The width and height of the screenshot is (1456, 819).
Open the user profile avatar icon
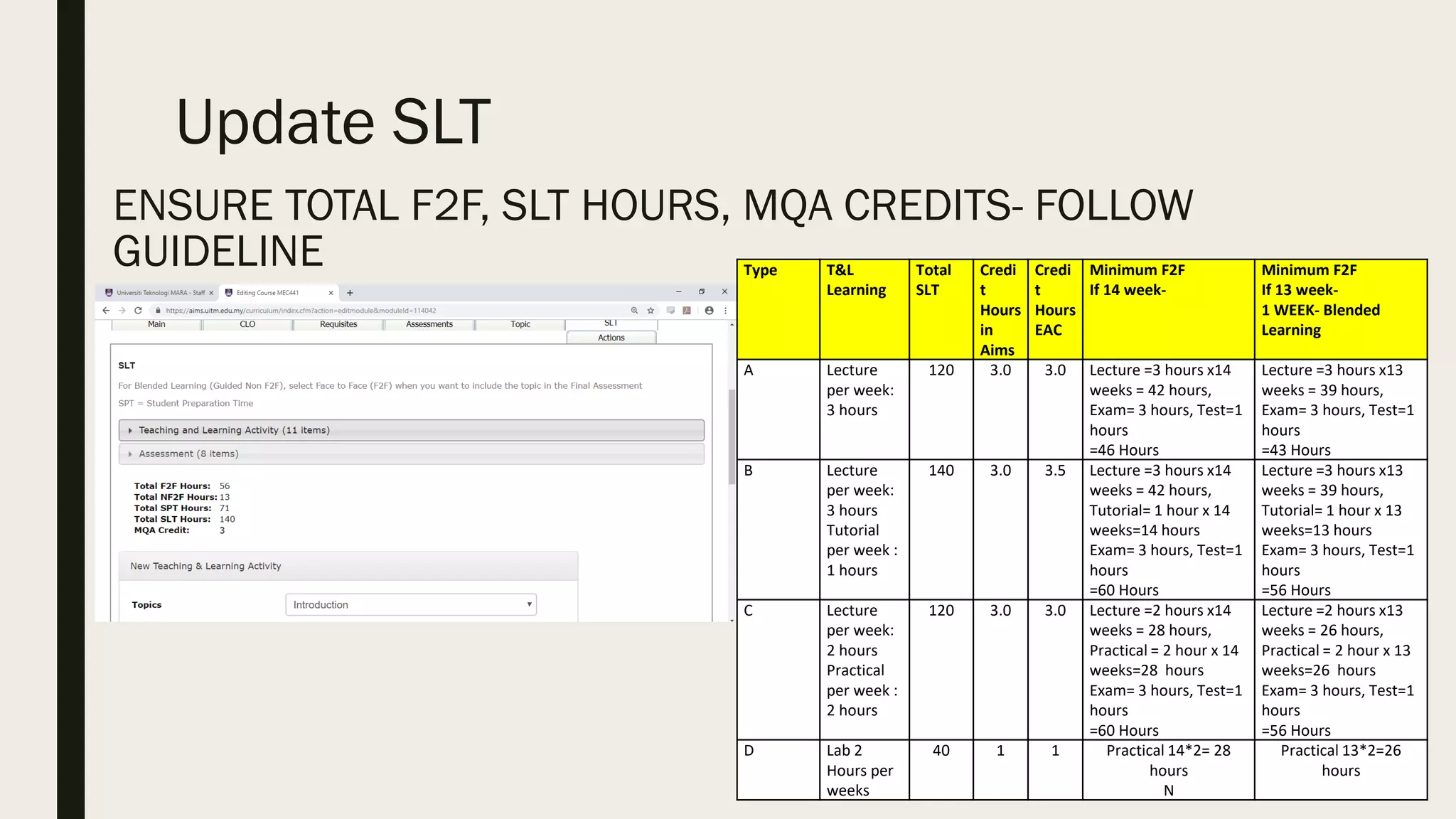709,311
